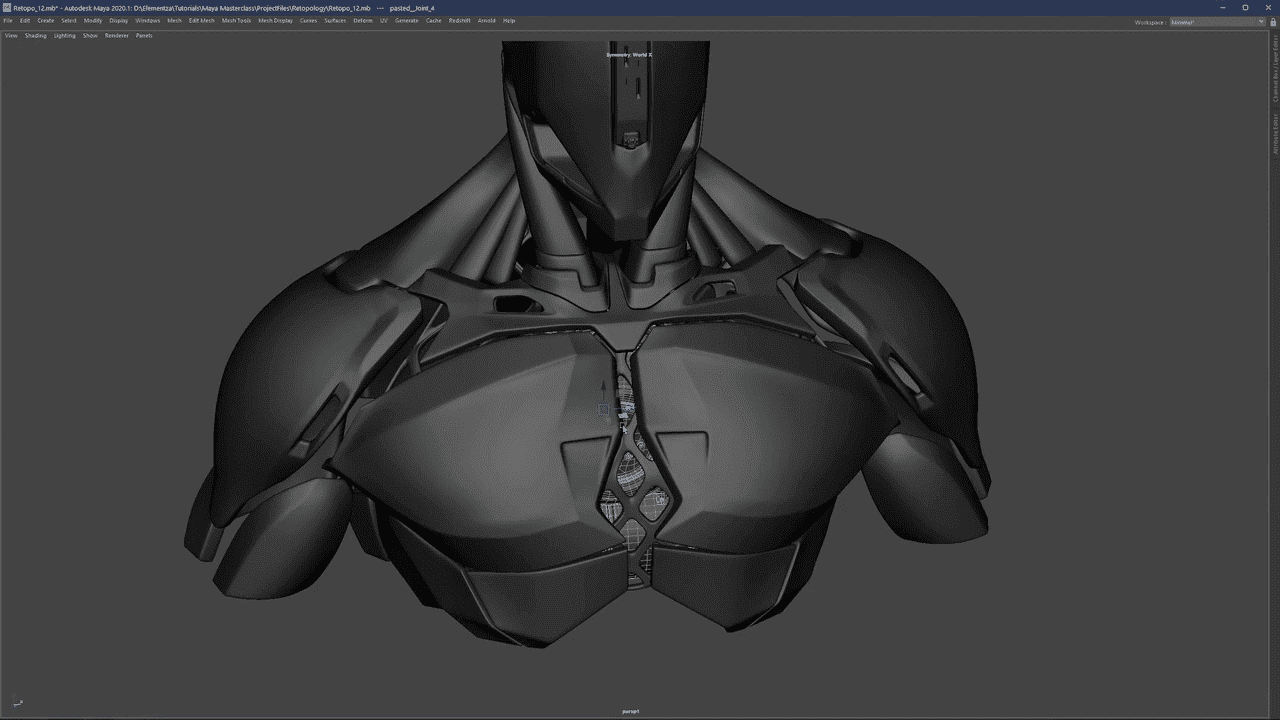Click the Maya application icon in title bar

[7, 8]
